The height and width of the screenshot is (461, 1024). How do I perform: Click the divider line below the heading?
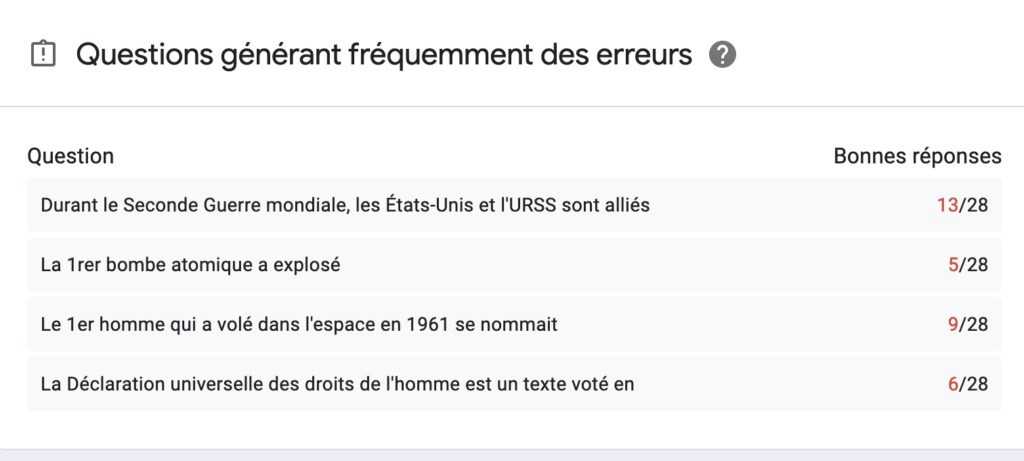point(512,106)
